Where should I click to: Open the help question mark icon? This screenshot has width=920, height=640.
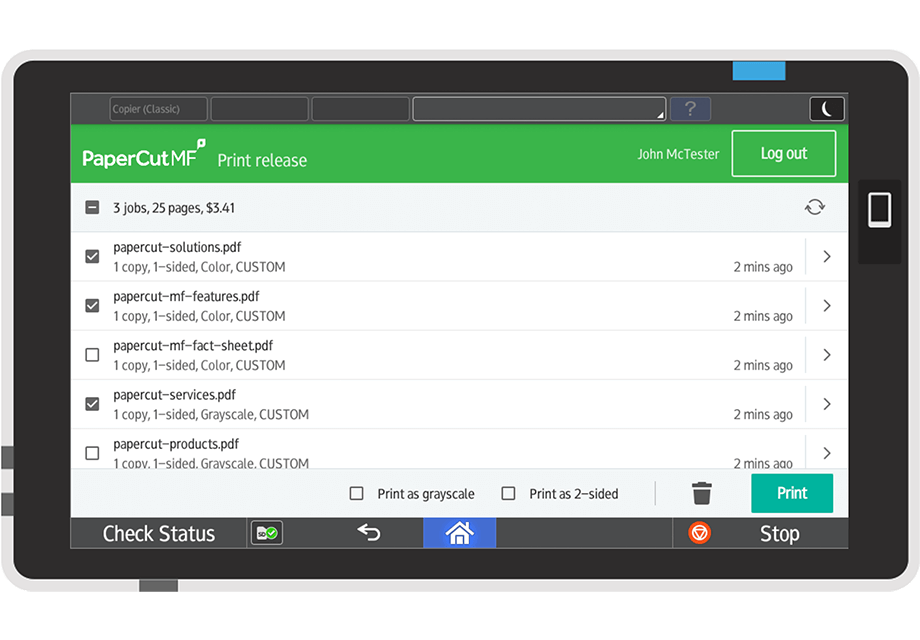(690, 109)
